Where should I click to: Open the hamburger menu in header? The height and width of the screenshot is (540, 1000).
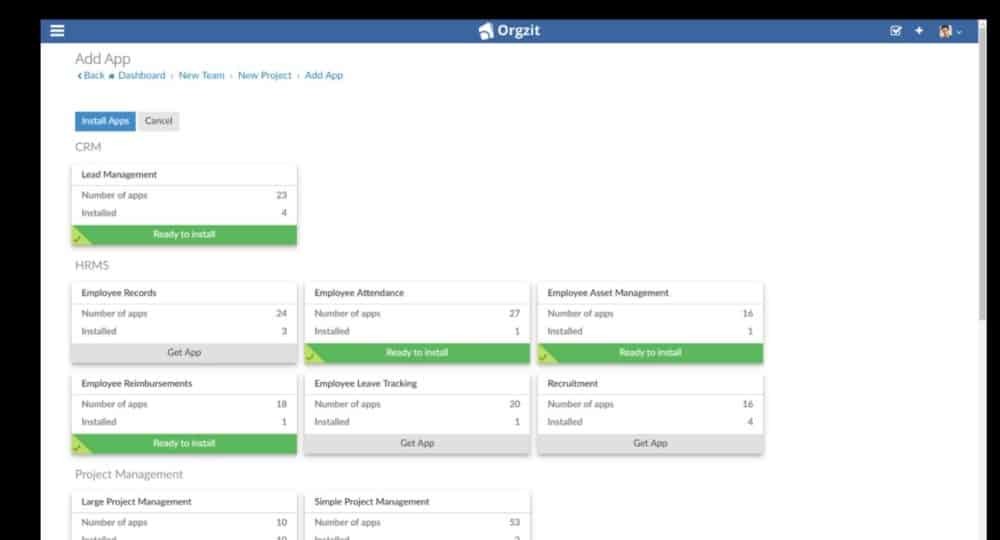point(57,31)
